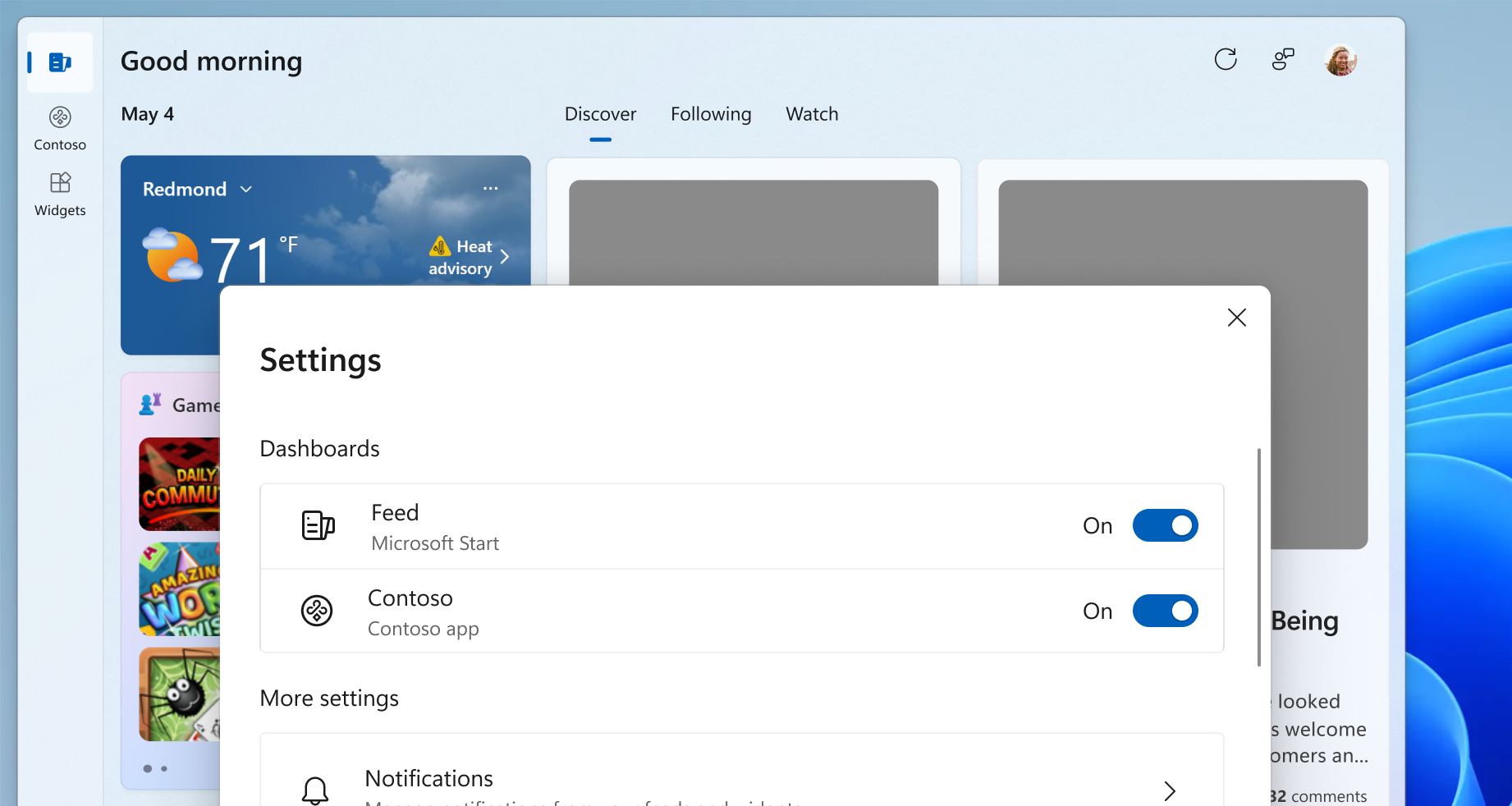Select the second carousel page dot
This screenshot has height=806, width=1512.
(x=163, y=768)
